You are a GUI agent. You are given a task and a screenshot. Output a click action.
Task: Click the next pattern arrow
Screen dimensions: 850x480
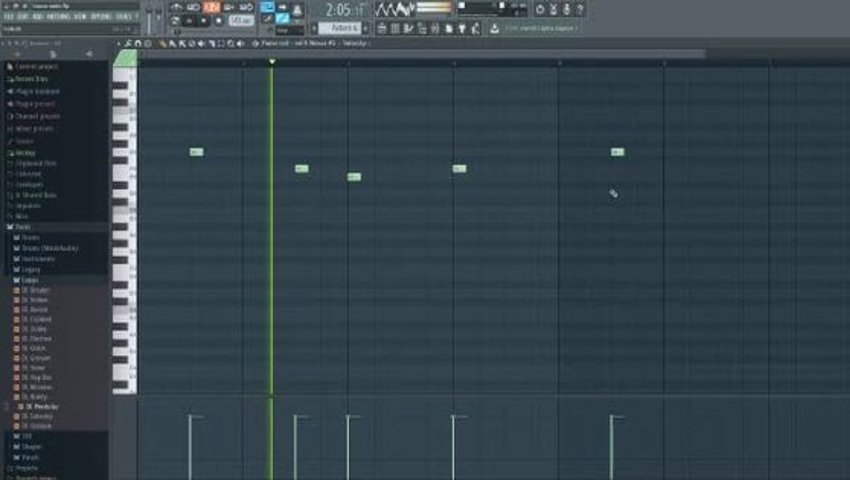click(365, 28)
